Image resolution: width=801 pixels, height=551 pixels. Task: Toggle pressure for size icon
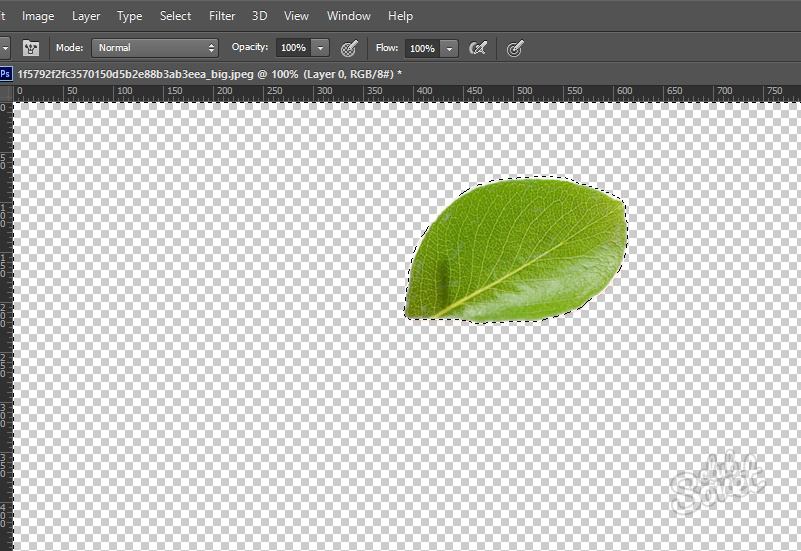click(x=515, y=48)
